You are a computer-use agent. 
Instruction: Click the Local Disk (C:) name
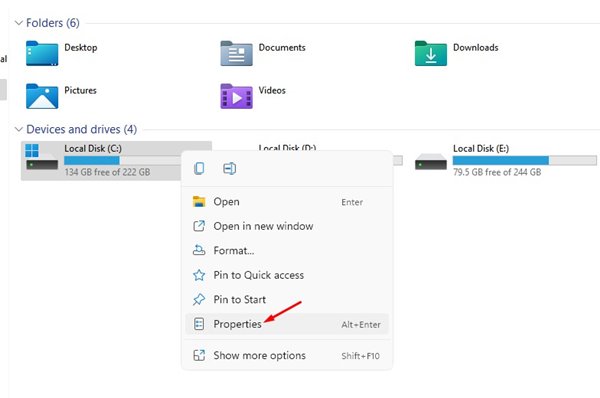point(93,148)
